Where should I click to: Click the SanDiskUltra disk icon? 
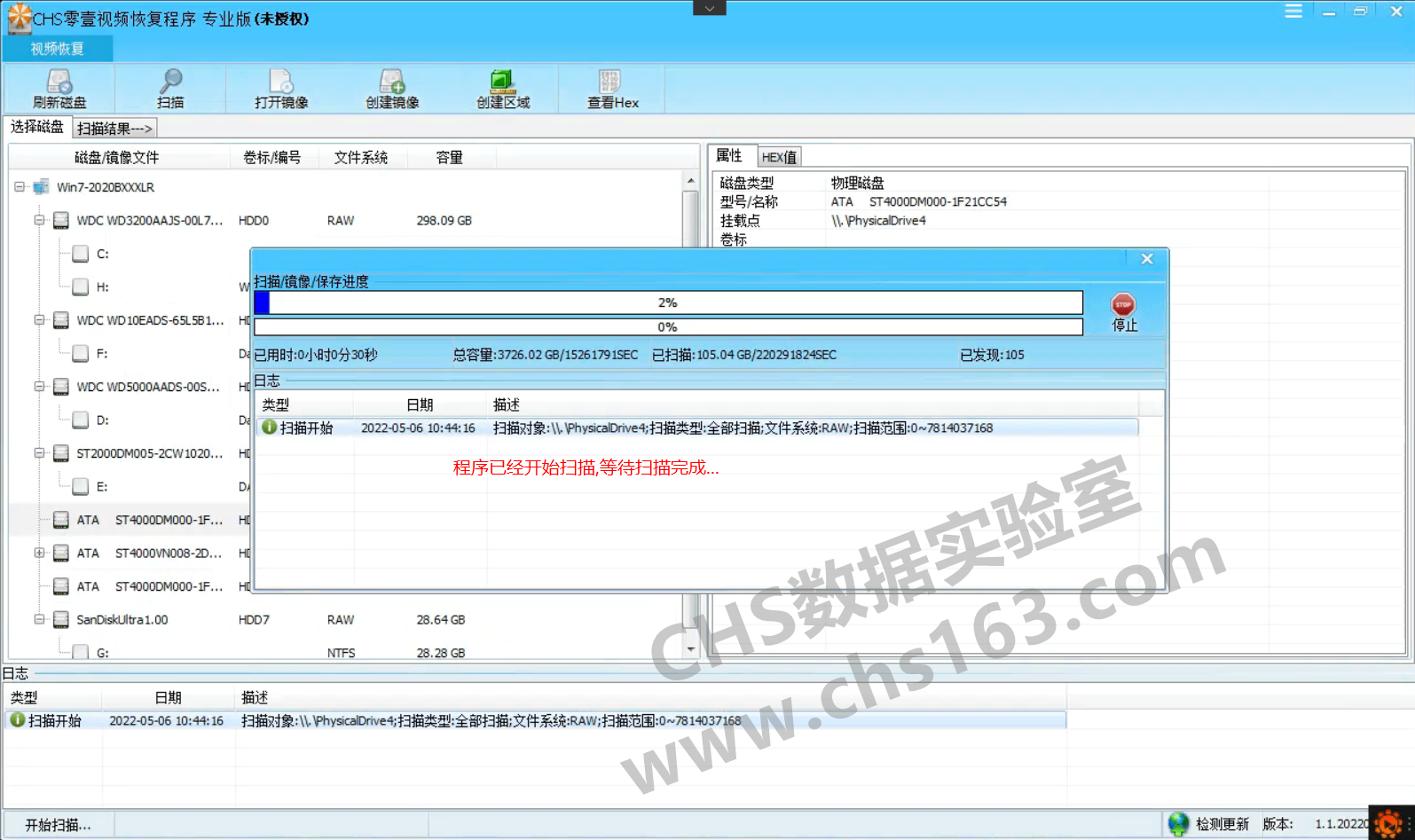point(61,620)
